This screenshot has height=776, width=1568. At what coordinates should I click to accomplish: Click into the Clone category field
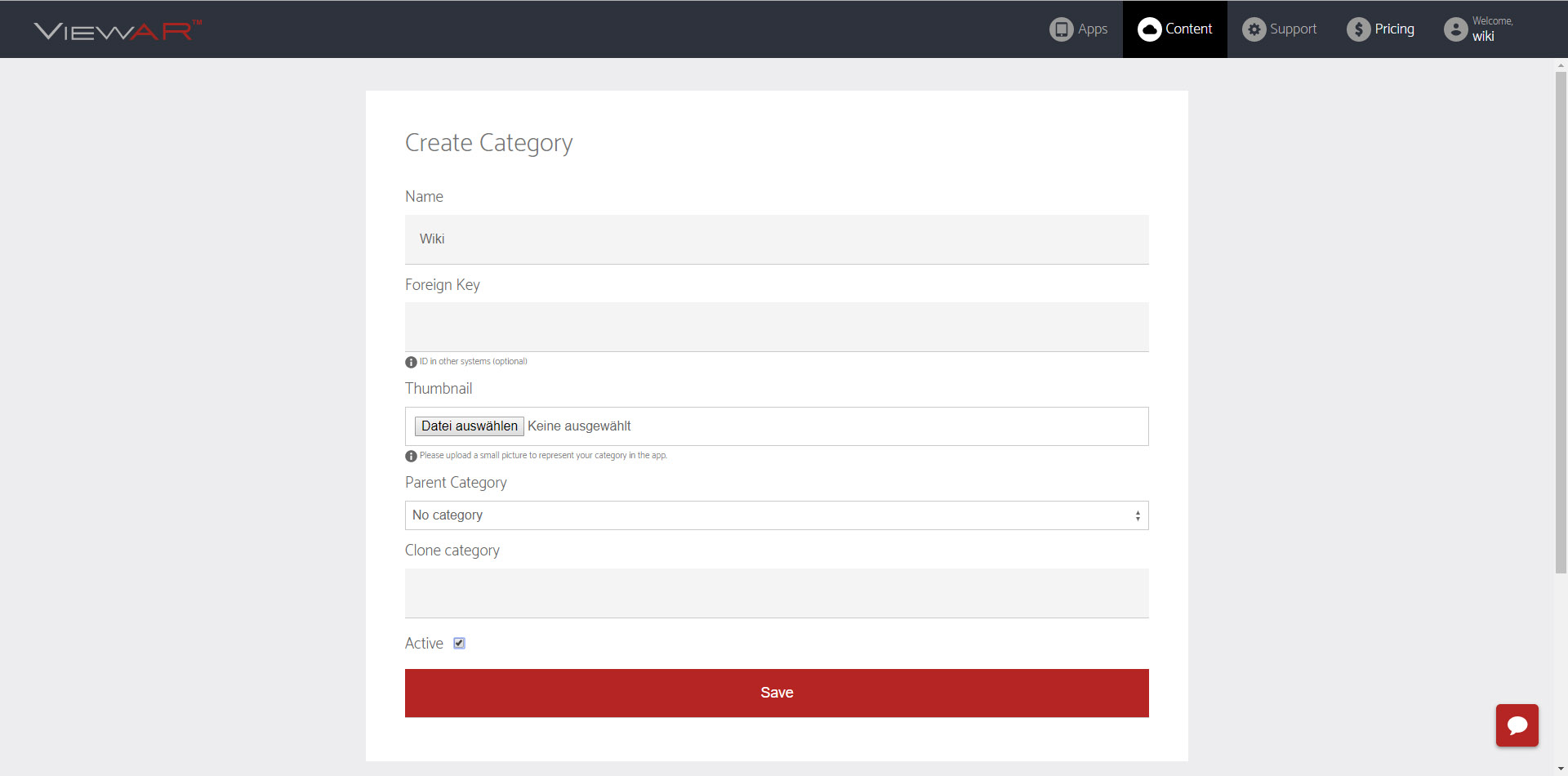pyautogui.click(x=776, y=593)
